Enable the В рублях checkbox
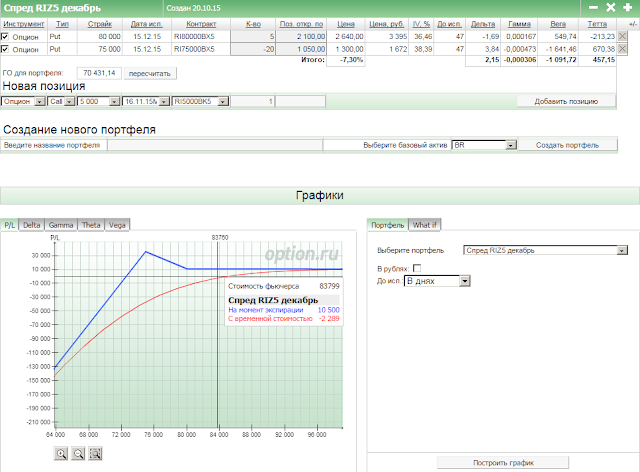 417,268
